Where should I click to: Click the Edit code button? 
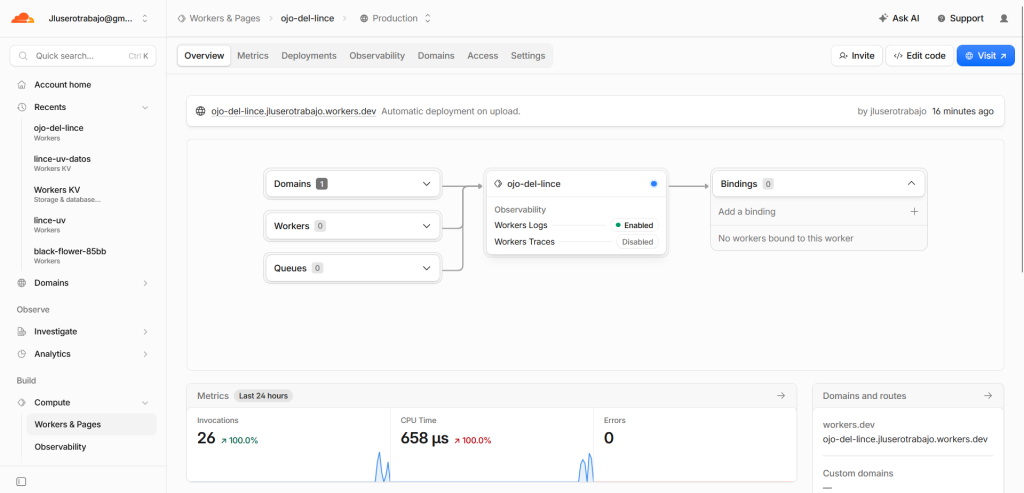920,56
